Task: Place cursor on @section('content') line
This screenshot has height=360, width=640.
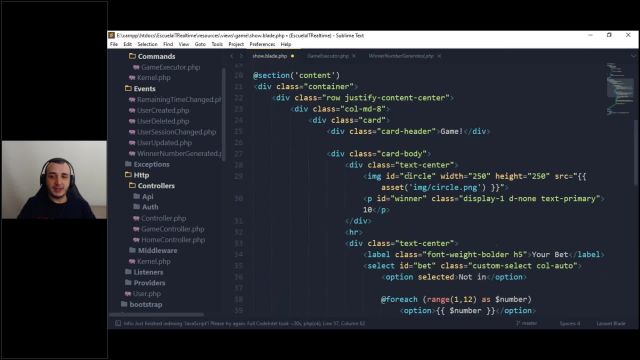Action: (296, 76)
